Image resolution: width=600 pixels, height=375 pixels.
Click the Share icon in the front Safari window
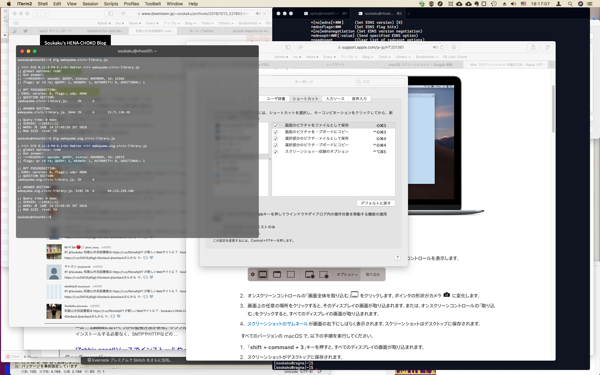[x=533, y=47]
